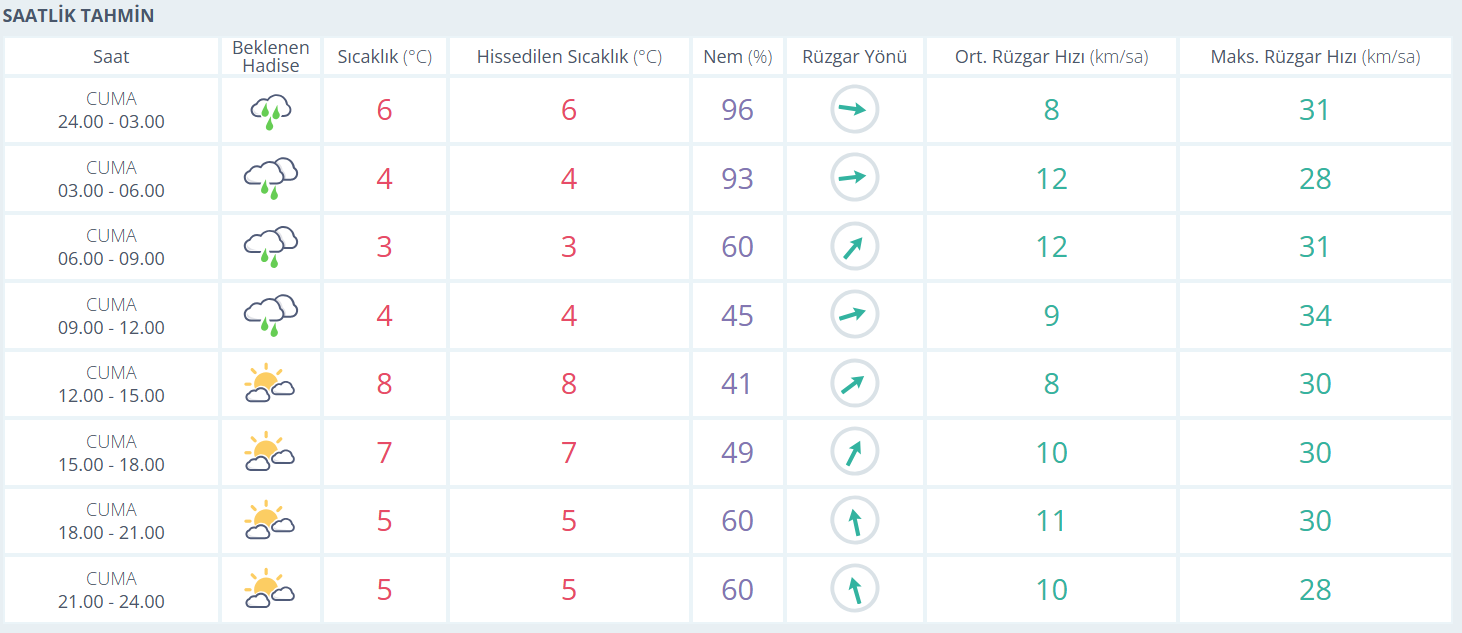Click the "Beklenen Hadise" column header

[270, 57]
